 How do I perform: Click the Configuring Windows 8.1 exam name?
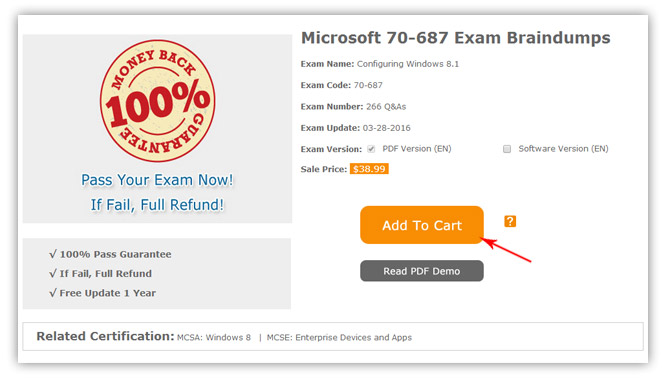pyautogui.click(x=408, y=64)
